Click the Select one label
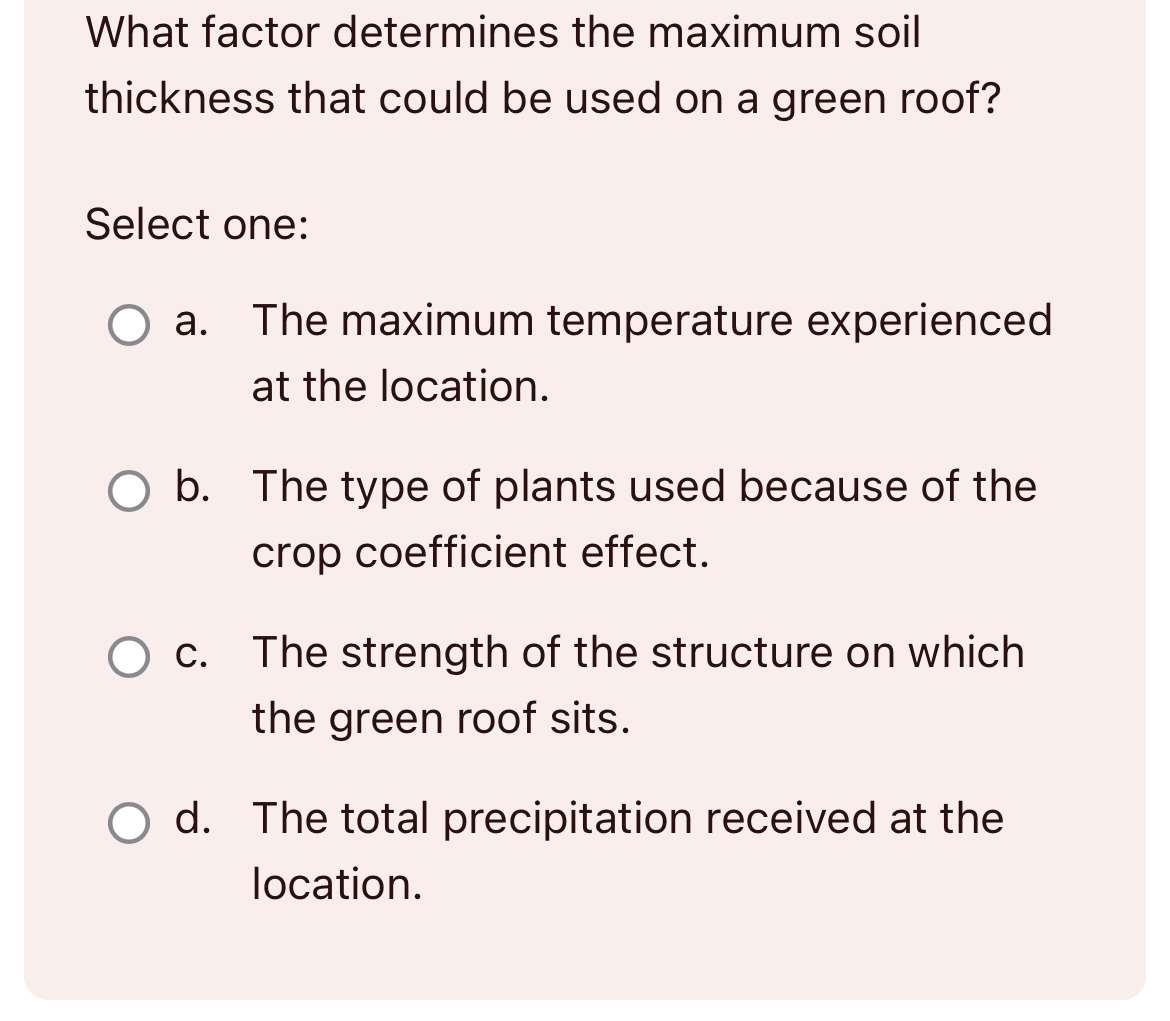 tap(197, 226)
